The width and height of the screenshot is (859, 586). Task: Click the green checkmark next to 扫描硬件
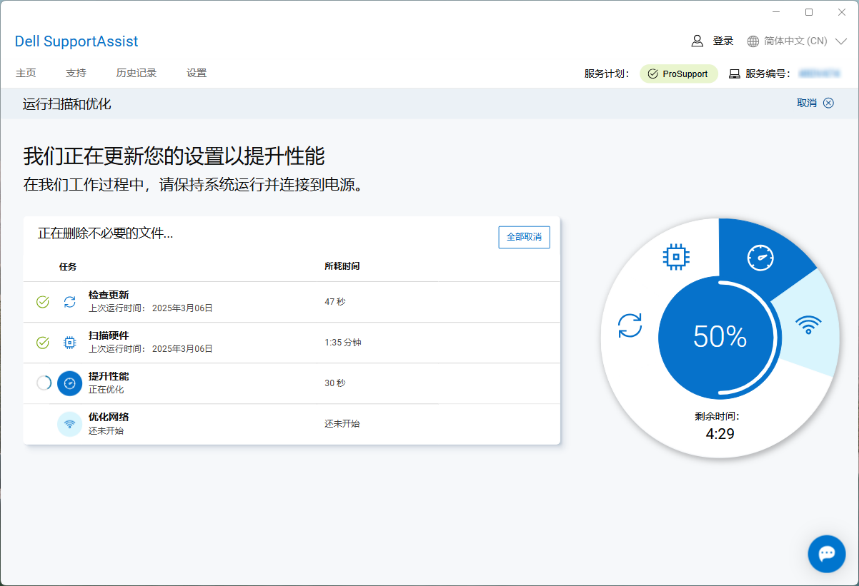pyautogui.click(x=42, y=342)
